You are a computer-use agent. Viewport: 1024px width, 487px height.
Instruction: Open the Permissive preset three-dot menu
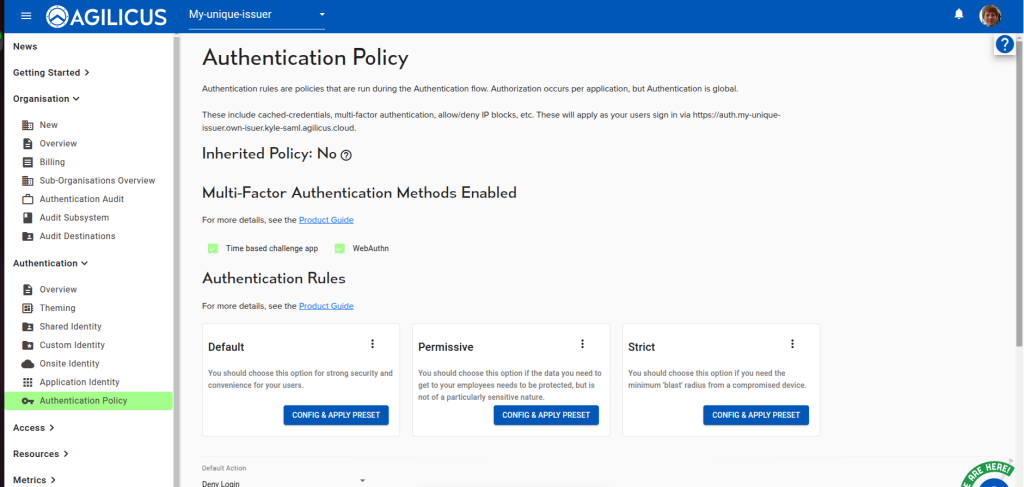(582, 344)
